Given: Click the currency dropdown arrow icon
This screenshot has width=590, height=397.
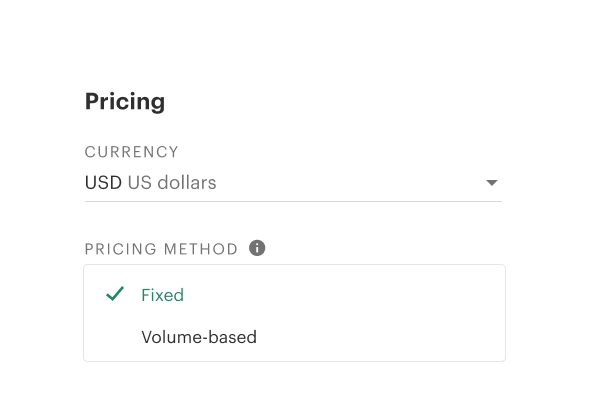Looking at the screenshot, I should point(491,183).
